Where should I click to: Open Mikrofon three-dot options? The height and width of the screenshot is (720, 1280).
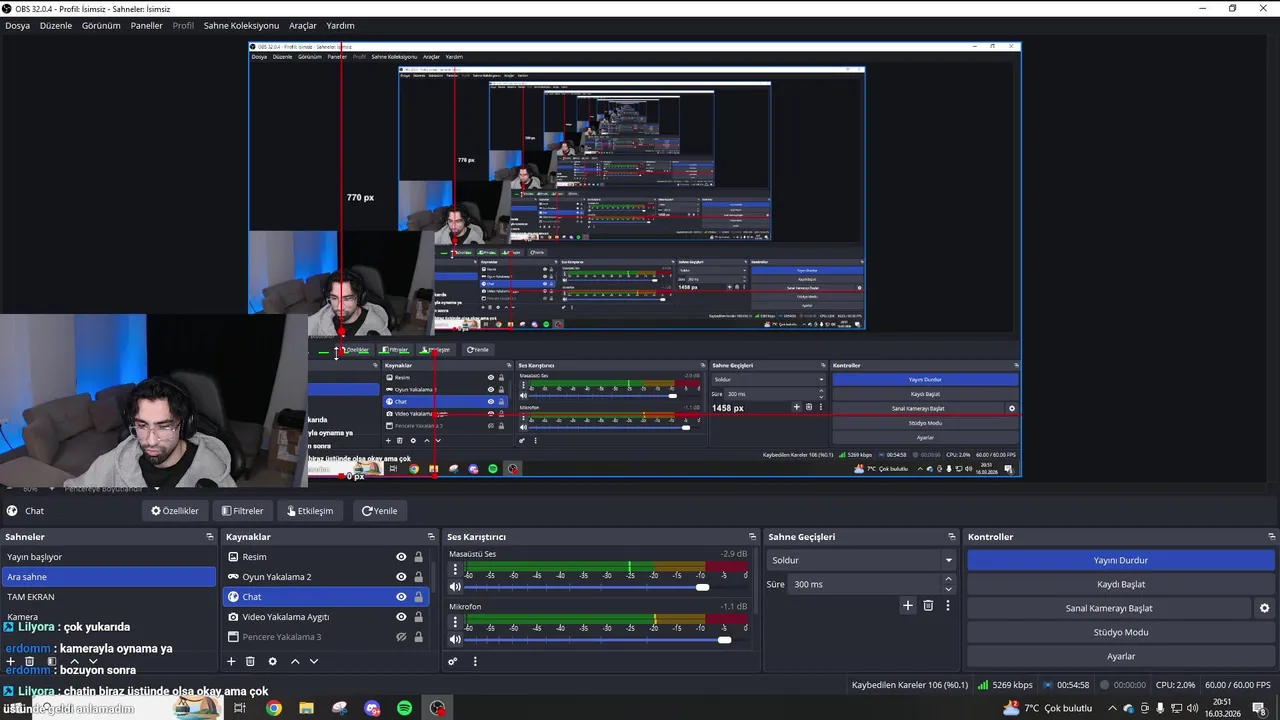pyautogui.click(x=455, y=622)
